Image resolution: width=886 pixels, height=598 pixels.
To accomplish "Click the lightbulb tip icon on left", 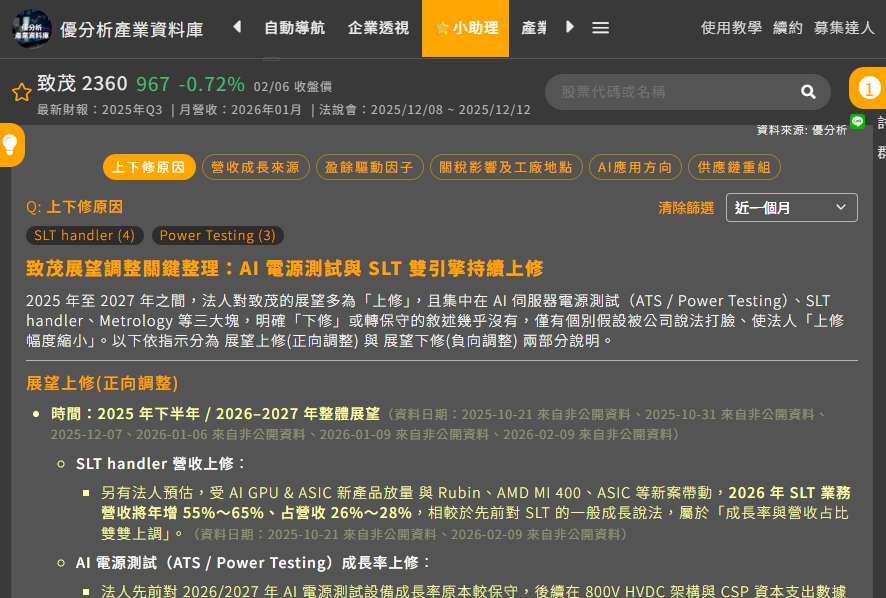I will [x=11, y=145].
